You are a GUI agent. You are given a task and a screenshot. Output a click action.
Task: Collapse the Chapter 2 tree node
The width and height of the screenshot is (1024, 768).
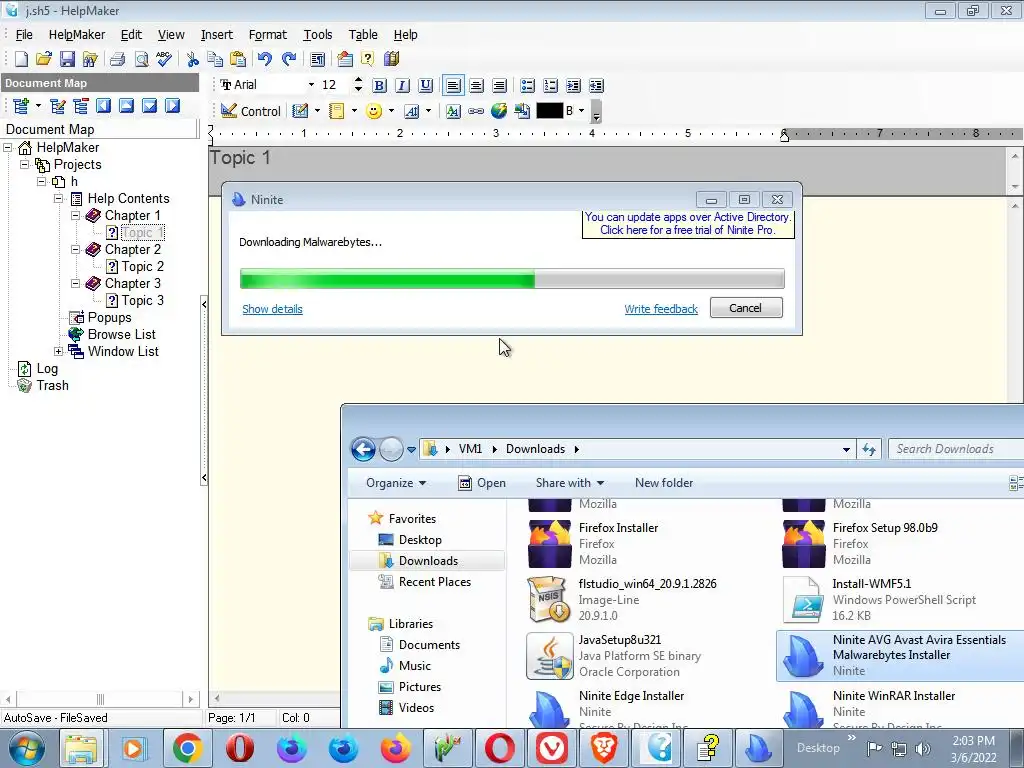[x=76, y=249]
